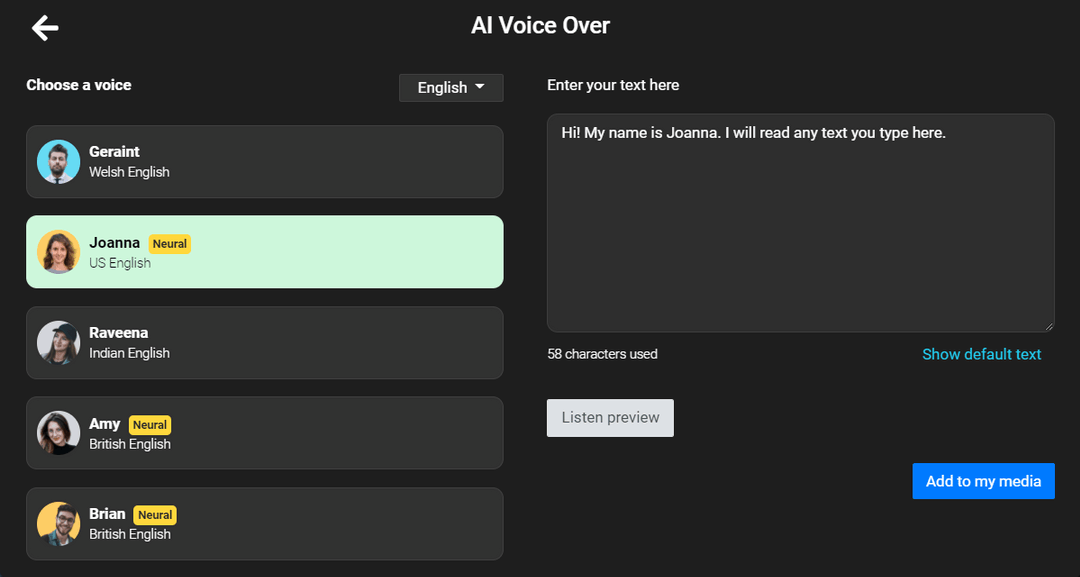Click inside the text entry box

tap(799, 222)
